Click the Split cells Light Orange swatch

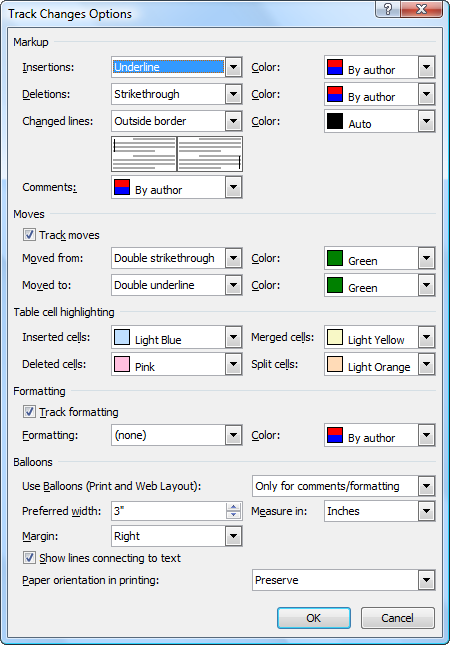tap(335, 364)
